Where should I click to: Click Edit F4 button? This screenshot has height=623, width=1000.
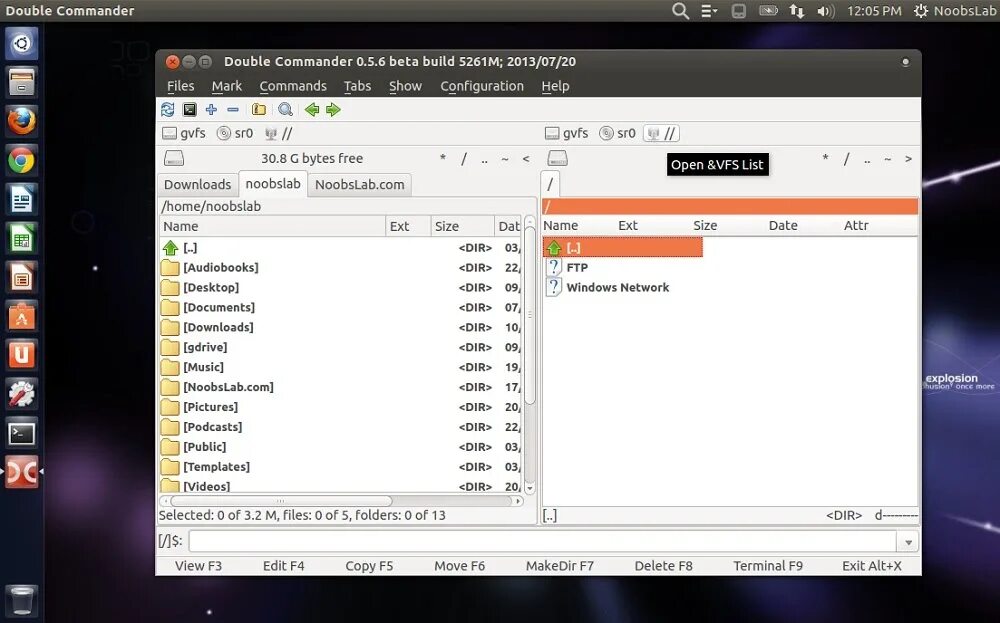[x=284, y=566]
